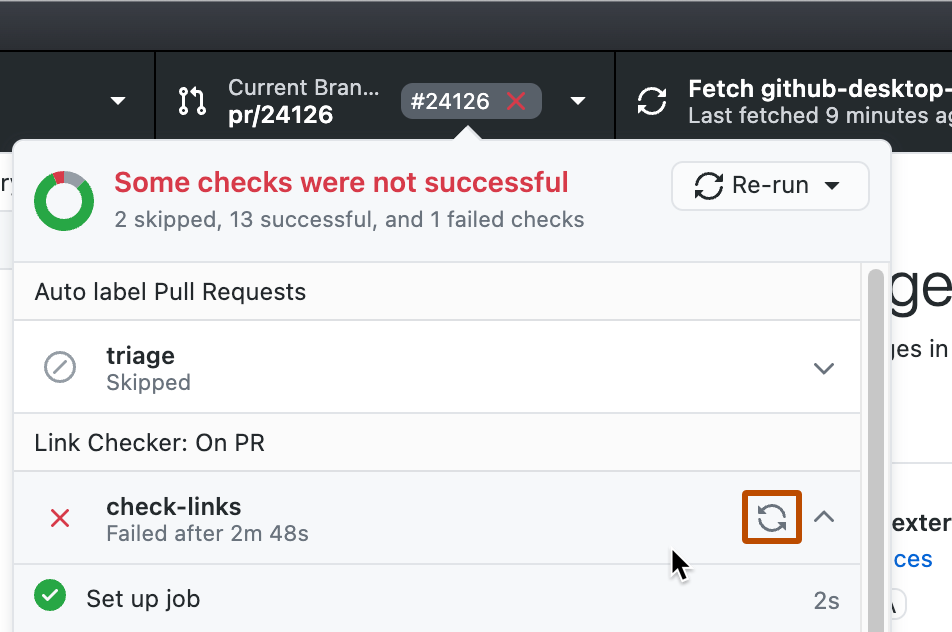Click the red failure X beside check-links
The width and height of the screenshot is (952, 632).
click(59, 518)
